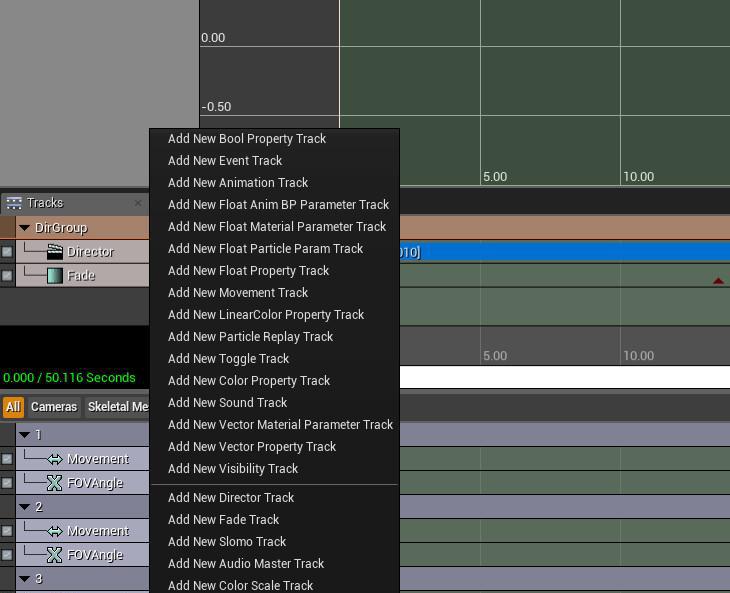730x593 pixels.
Task: Choose Add New Animation Track
Action: coord(274,182)
